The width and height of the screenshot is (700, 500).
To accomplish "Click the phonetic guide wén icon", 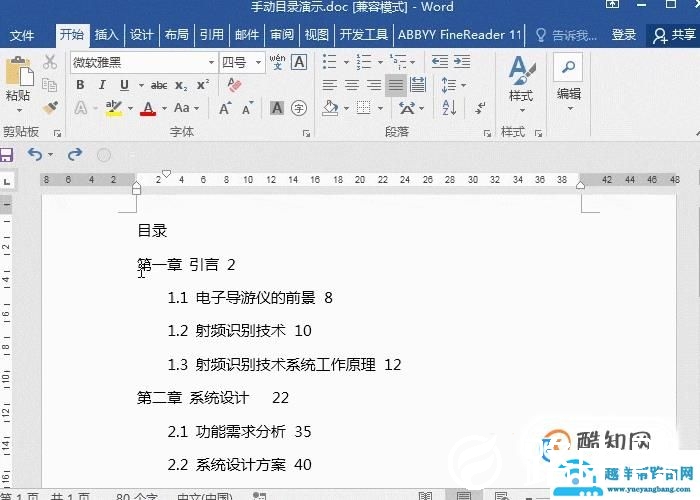I will 277,62.
